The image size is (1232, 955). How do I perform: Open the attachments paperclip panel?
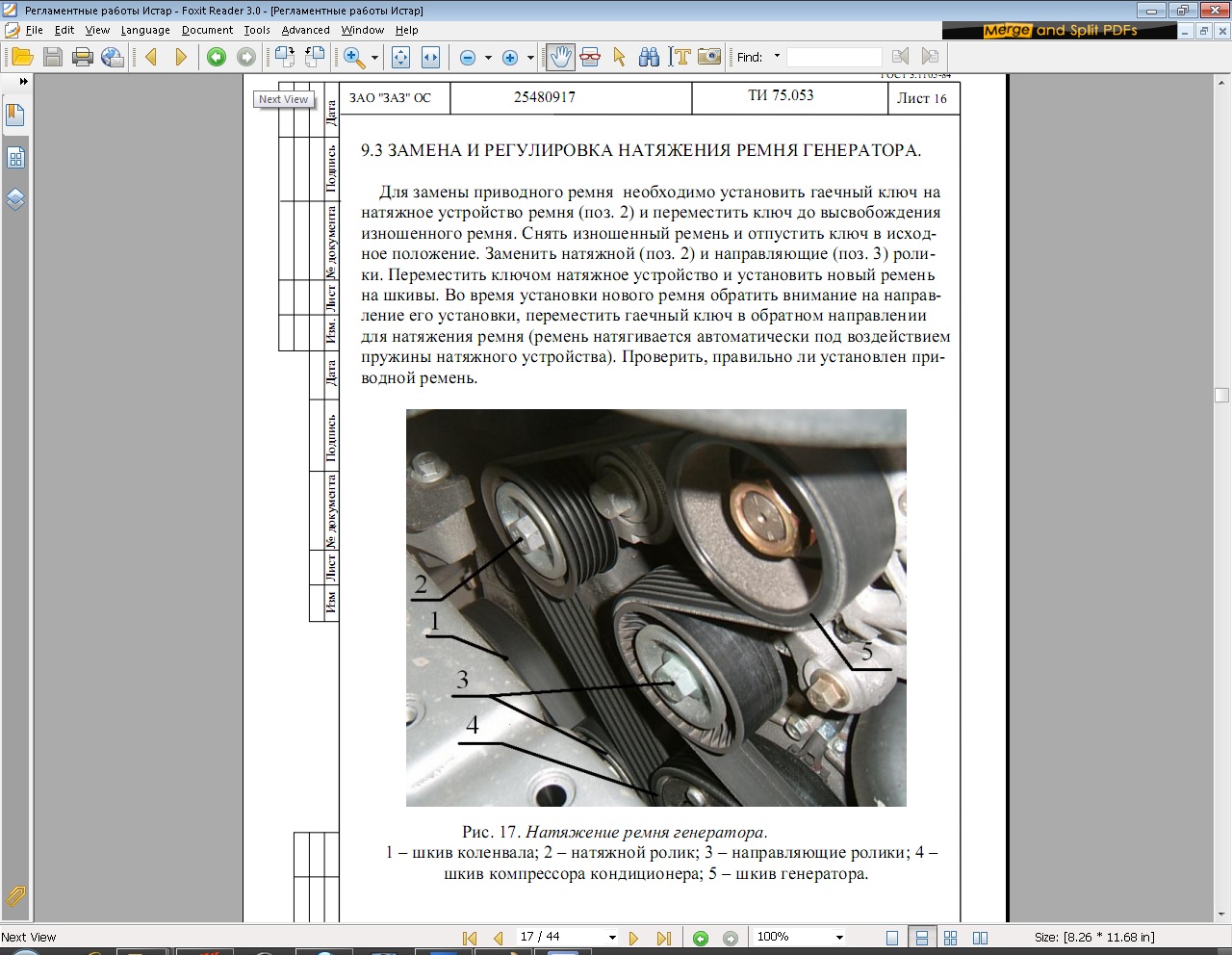point(15,896)
